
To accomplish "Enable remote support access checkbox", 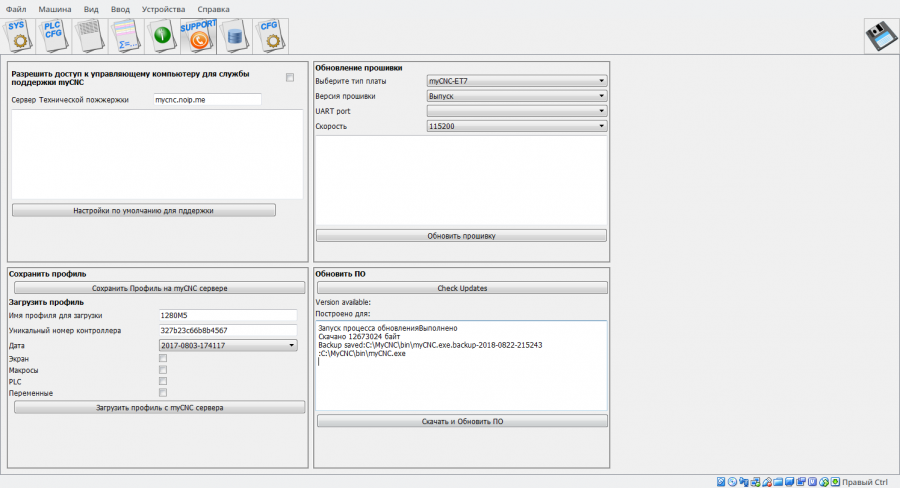I will pyautogui.click(x=290, y=77).
